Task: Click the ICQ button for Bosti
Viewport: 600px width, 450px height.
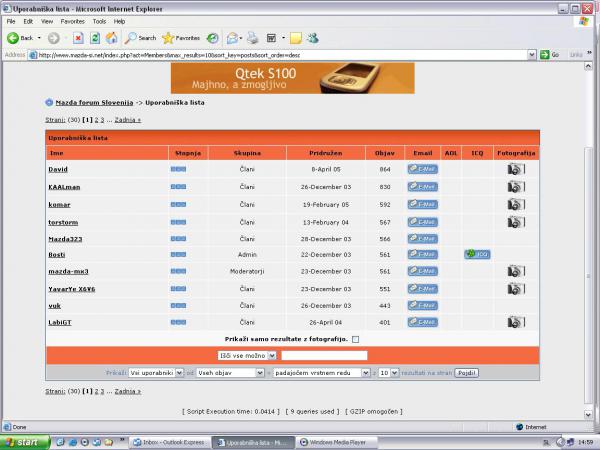Action: pos(477,254)
